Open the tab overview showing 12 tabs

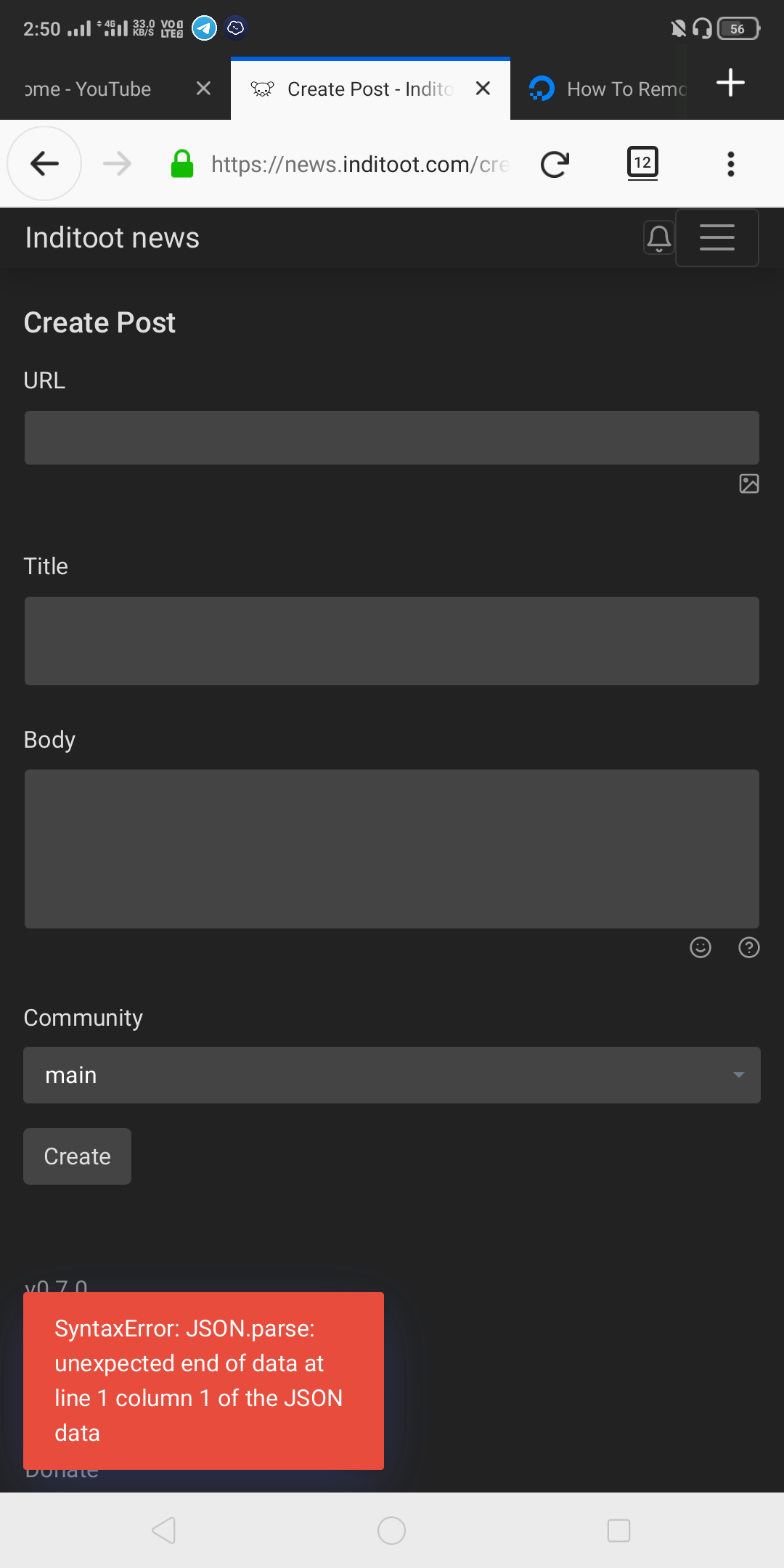[642, 163]
